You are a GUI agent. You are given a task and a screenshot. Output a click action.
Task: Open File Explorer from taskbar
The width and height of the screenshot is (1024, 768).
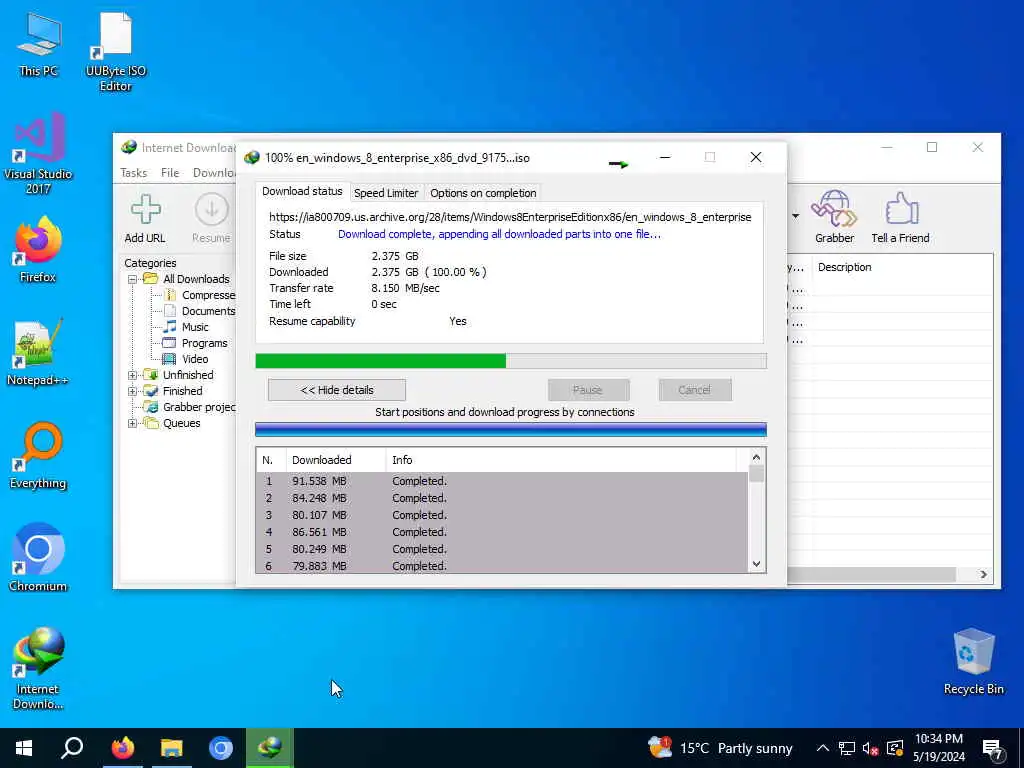pos(172,748)
